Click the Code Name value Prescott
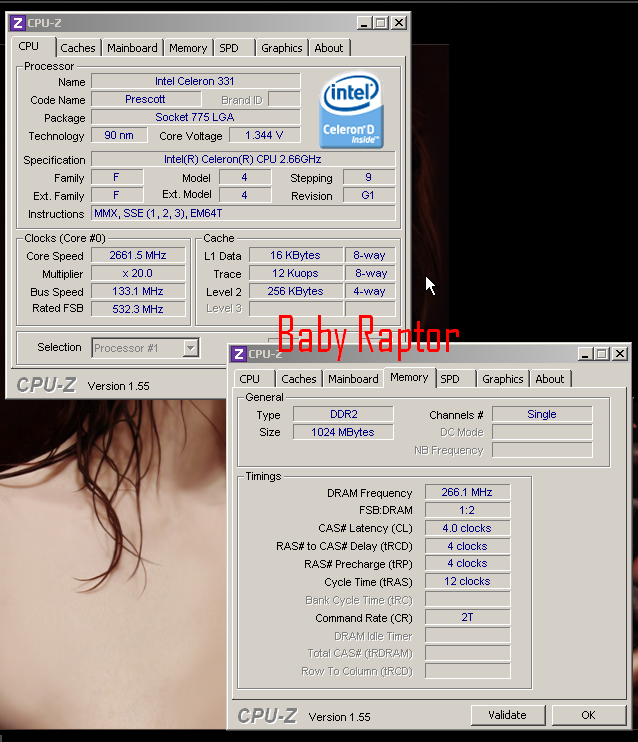 146,99
